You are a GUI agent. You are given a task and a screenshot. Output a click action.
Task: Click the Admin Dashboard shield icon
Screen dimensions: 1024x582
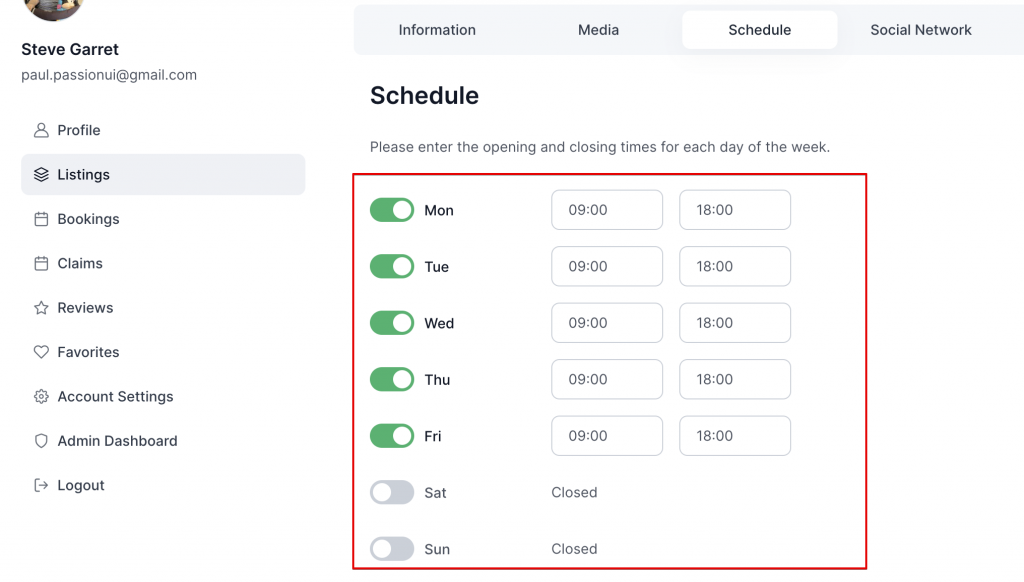pos(41,441)
